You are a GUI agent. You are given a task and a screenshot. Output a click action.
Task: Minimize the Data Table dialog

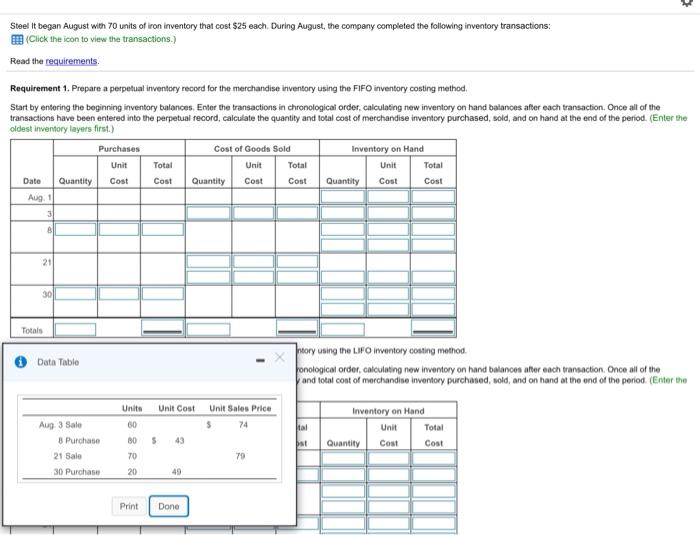260,360
